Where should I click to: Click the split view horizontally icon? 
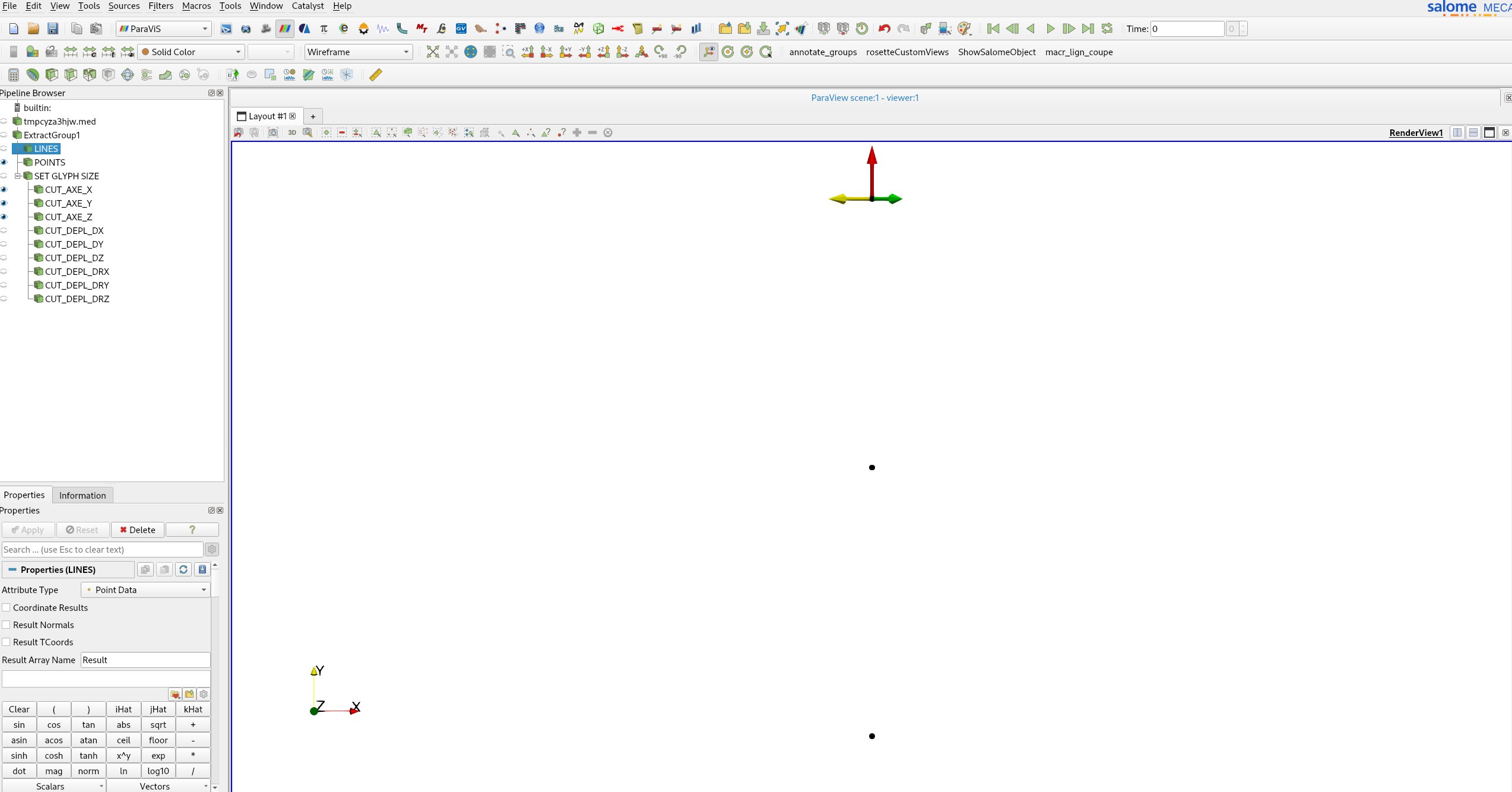tap(1457, 132)
